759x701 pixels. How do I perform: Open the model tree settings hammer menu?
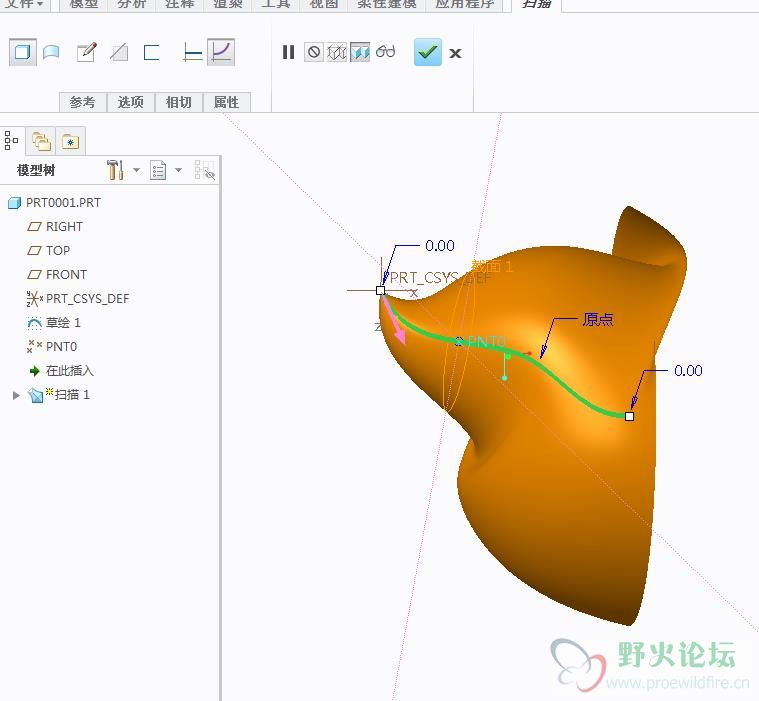pyautogui.click(x=116, y=170)
